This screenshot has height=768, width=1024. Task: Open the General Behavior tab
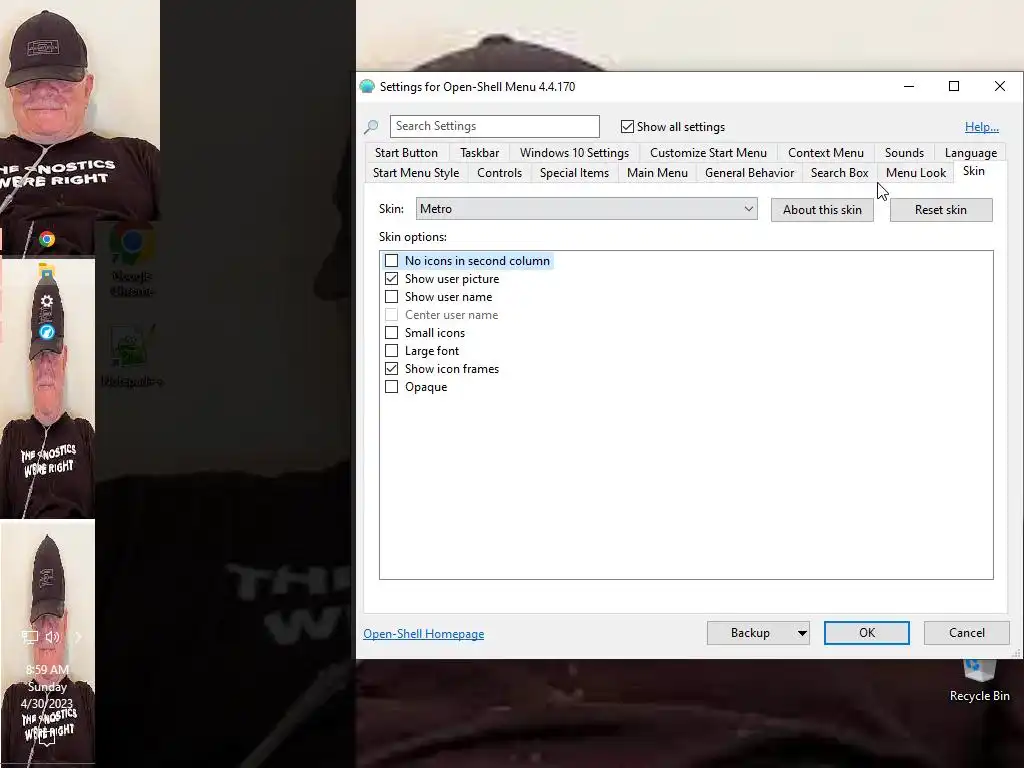click(x=749, y=173)
